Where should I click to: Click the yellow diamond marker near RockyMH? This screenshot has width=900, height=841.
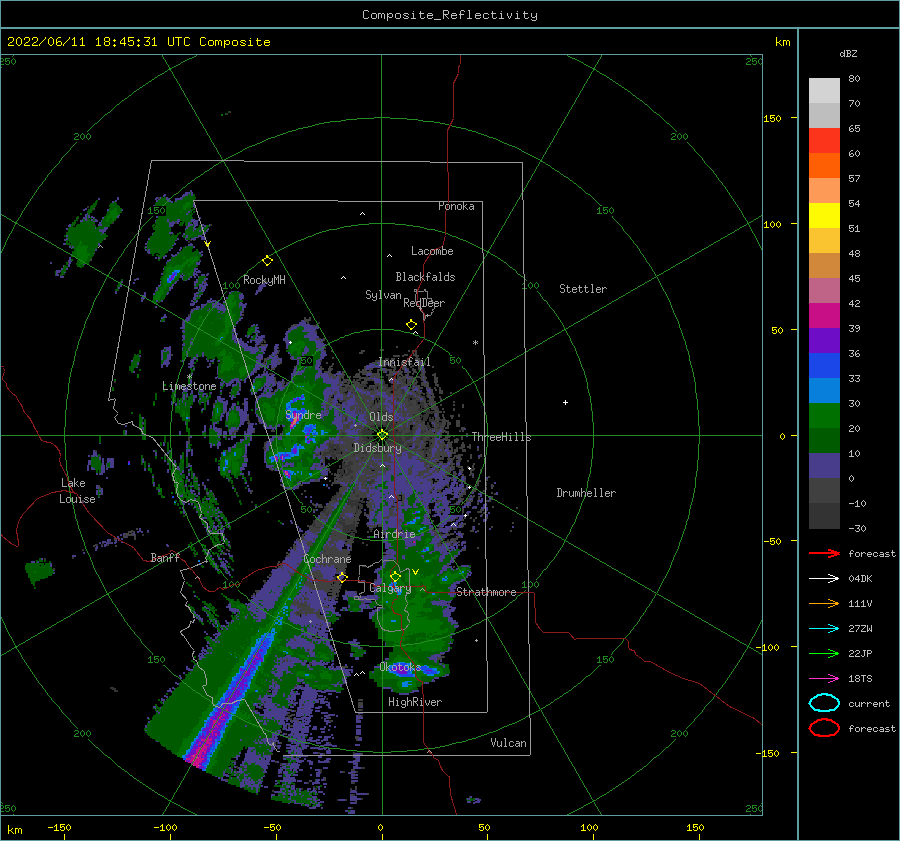267,261
